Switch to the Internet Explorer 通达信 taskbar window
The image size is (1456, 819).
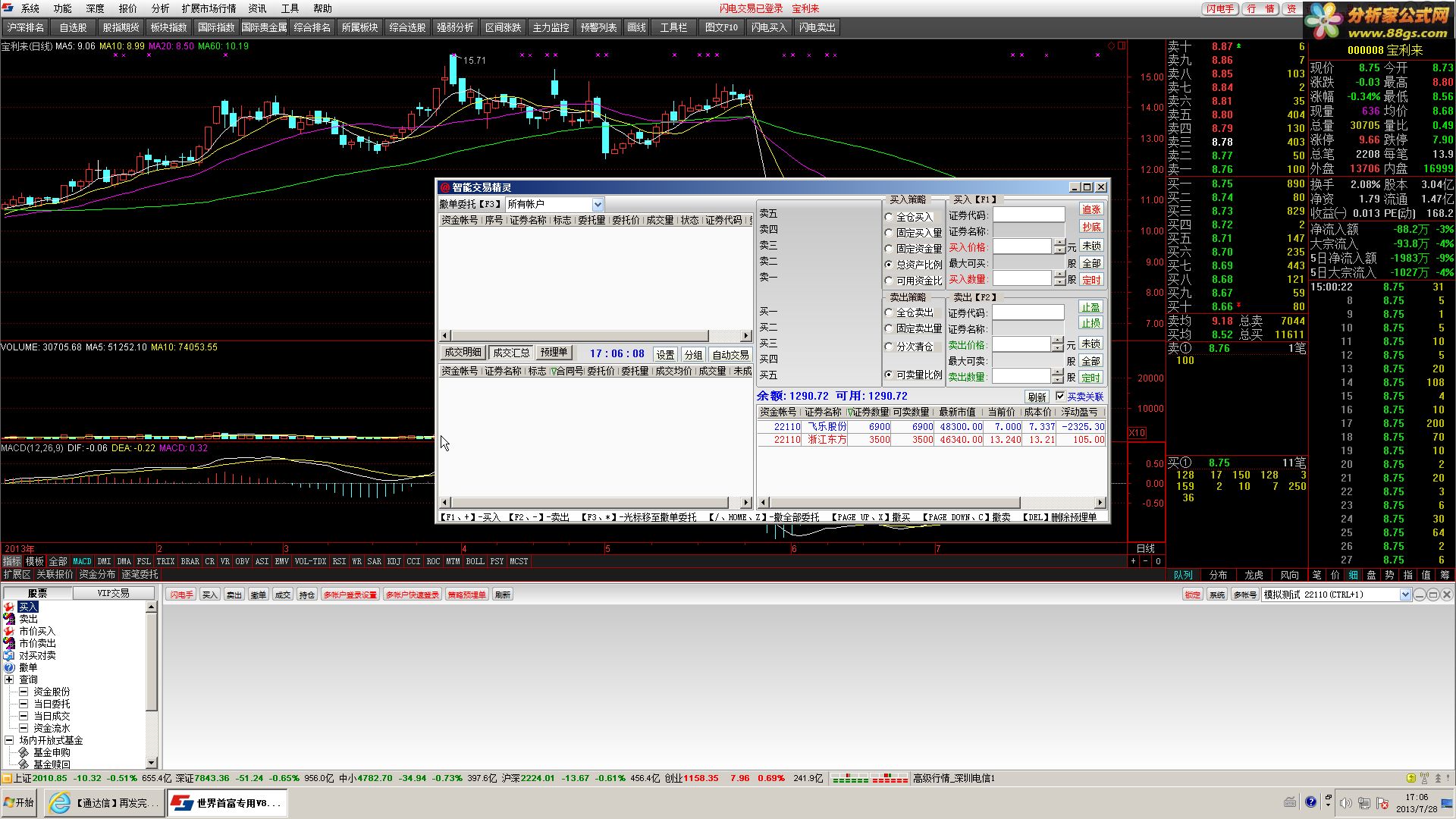point(104,802)
